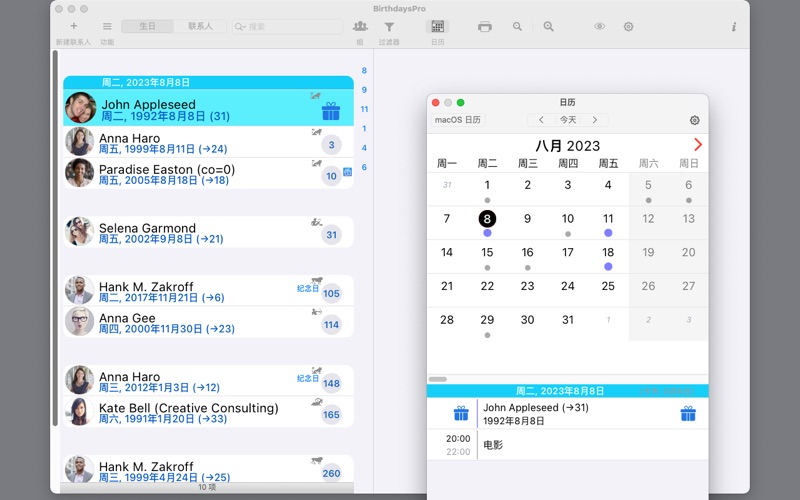Viewport: 800px width, 500px height.
Task: Click the New Contact plus icon
Action: coord(73,27)
